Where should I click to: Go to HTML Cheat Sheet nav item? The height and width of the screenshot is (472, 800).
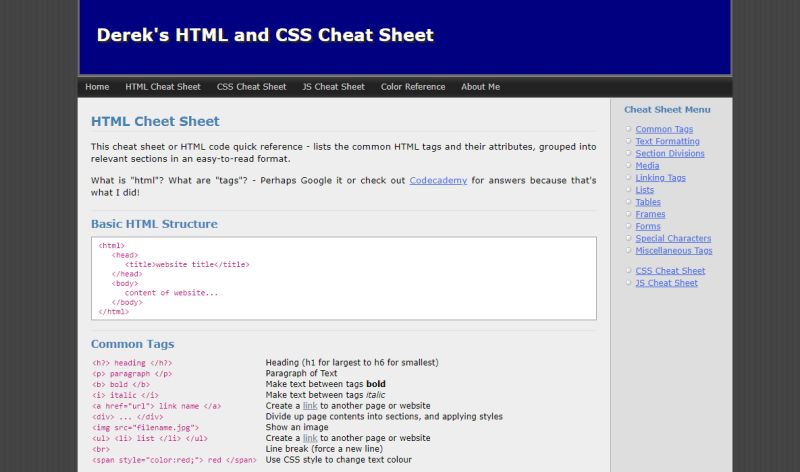(163, 87)
